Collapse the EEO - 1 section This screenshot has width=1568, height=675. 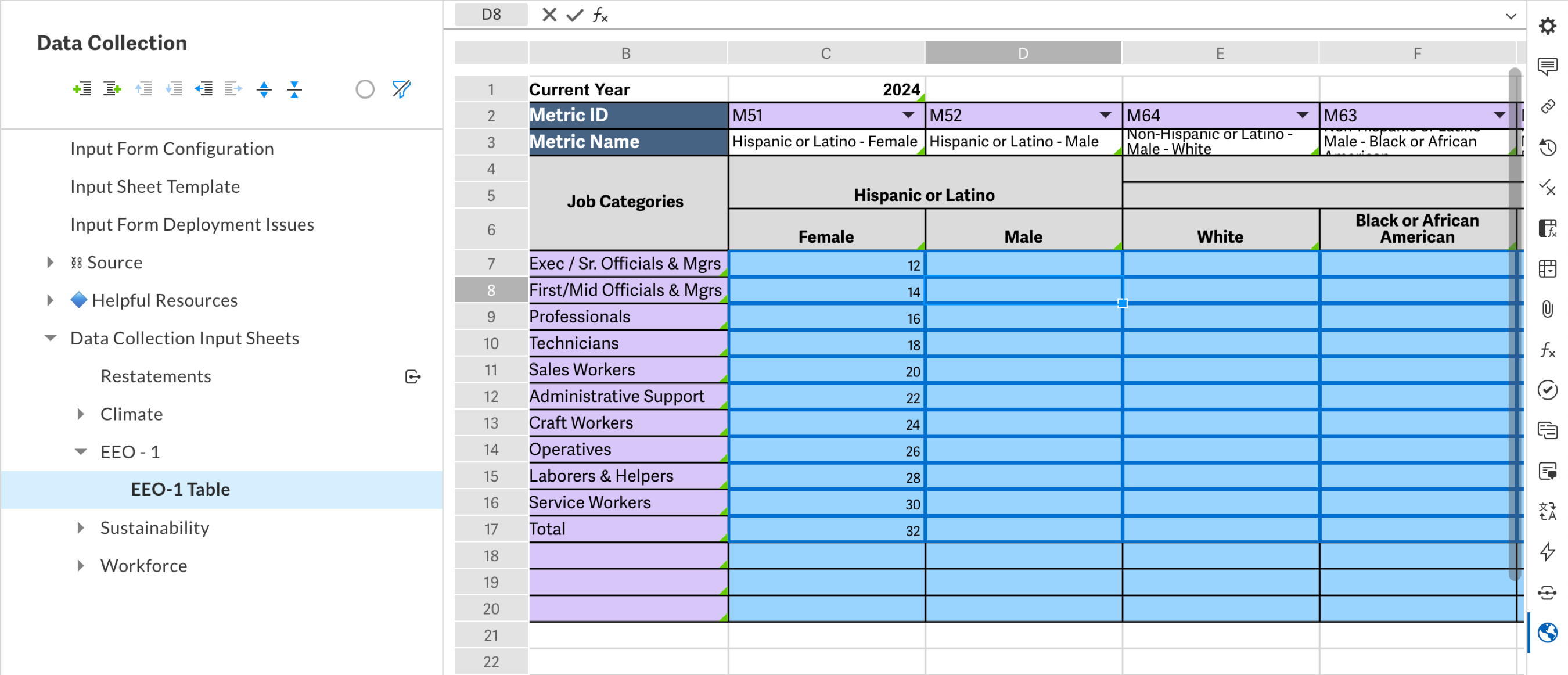80,451
